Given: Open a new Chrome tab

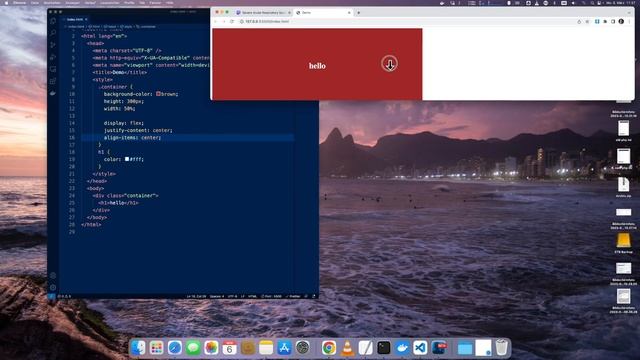Looking at the screenshot, I should pos(359,13).
